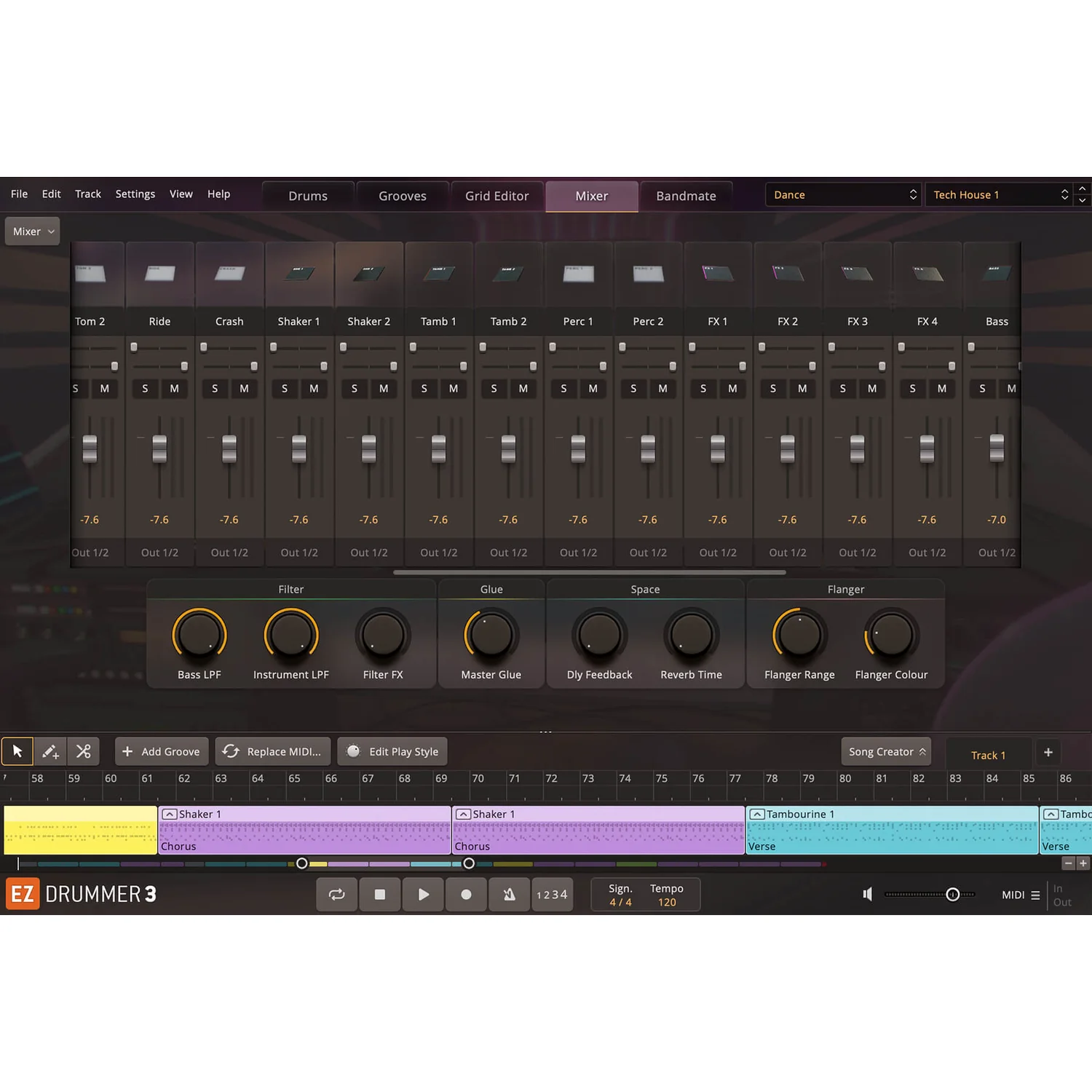
Task: Click the mixer horizontal scrollbar
Action: click(589, 572)
